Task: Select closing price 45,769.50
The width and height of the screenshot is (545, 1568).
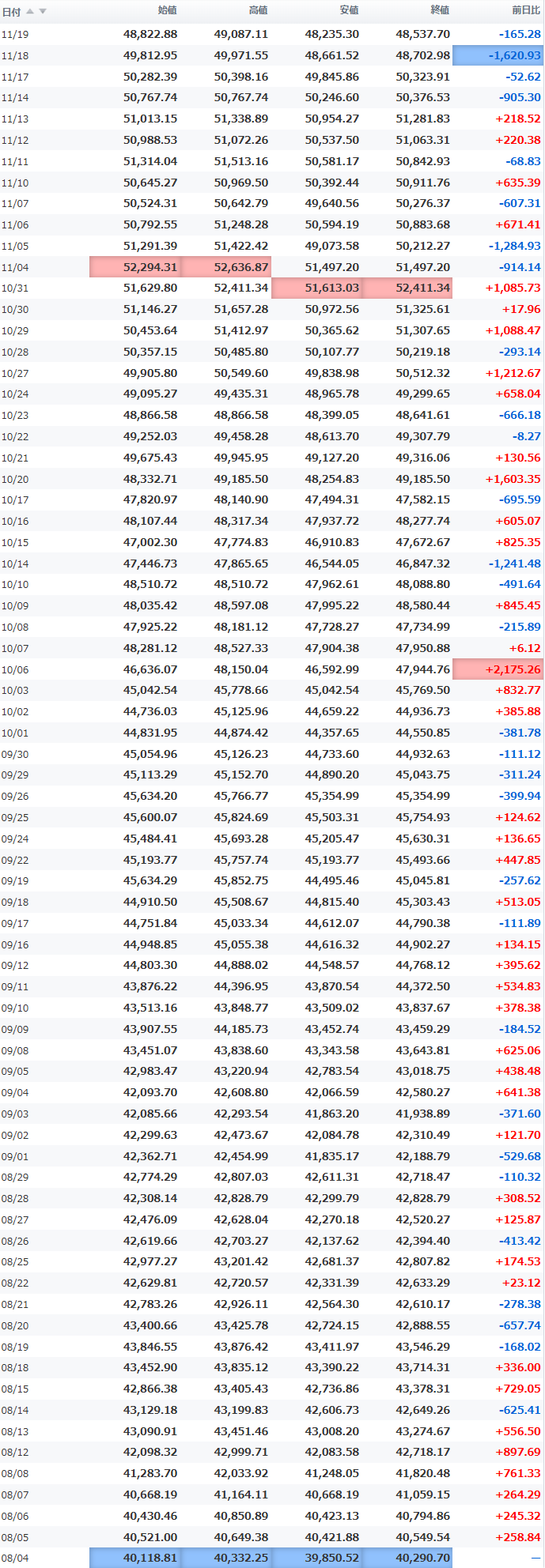Action: click(x=422, y=691)
